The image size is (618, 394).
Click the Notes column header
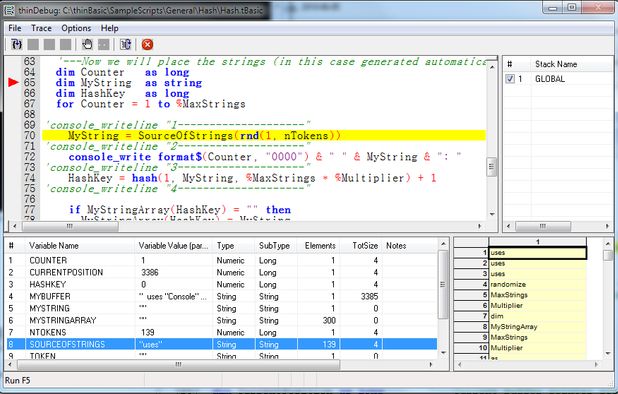tap(410, 246)
